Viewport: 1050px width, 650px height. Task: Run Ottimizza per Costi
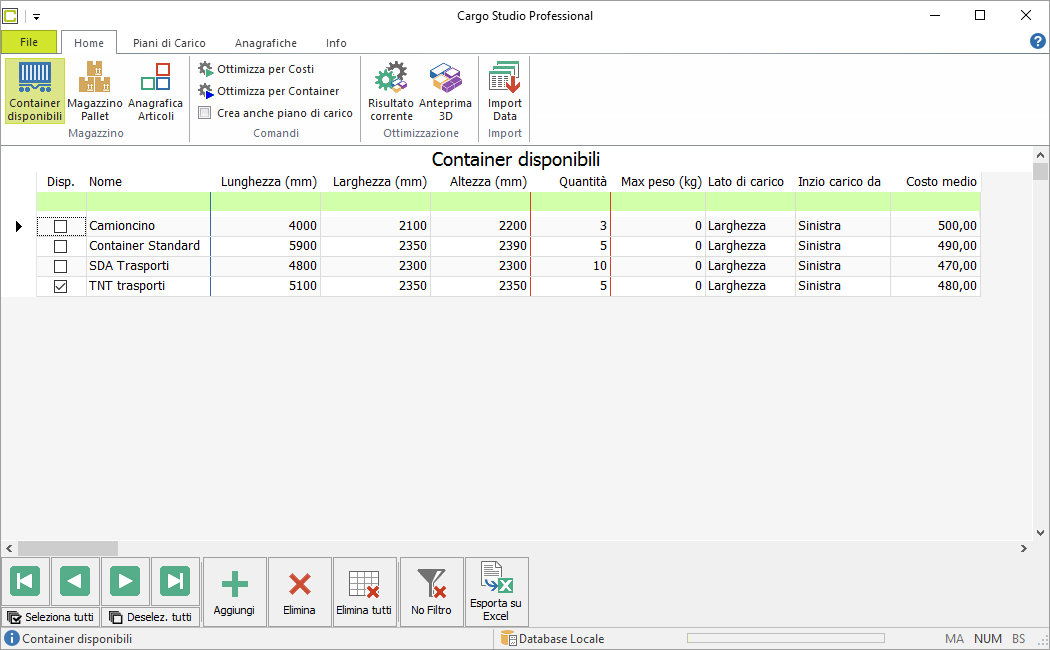click(256, 69)
